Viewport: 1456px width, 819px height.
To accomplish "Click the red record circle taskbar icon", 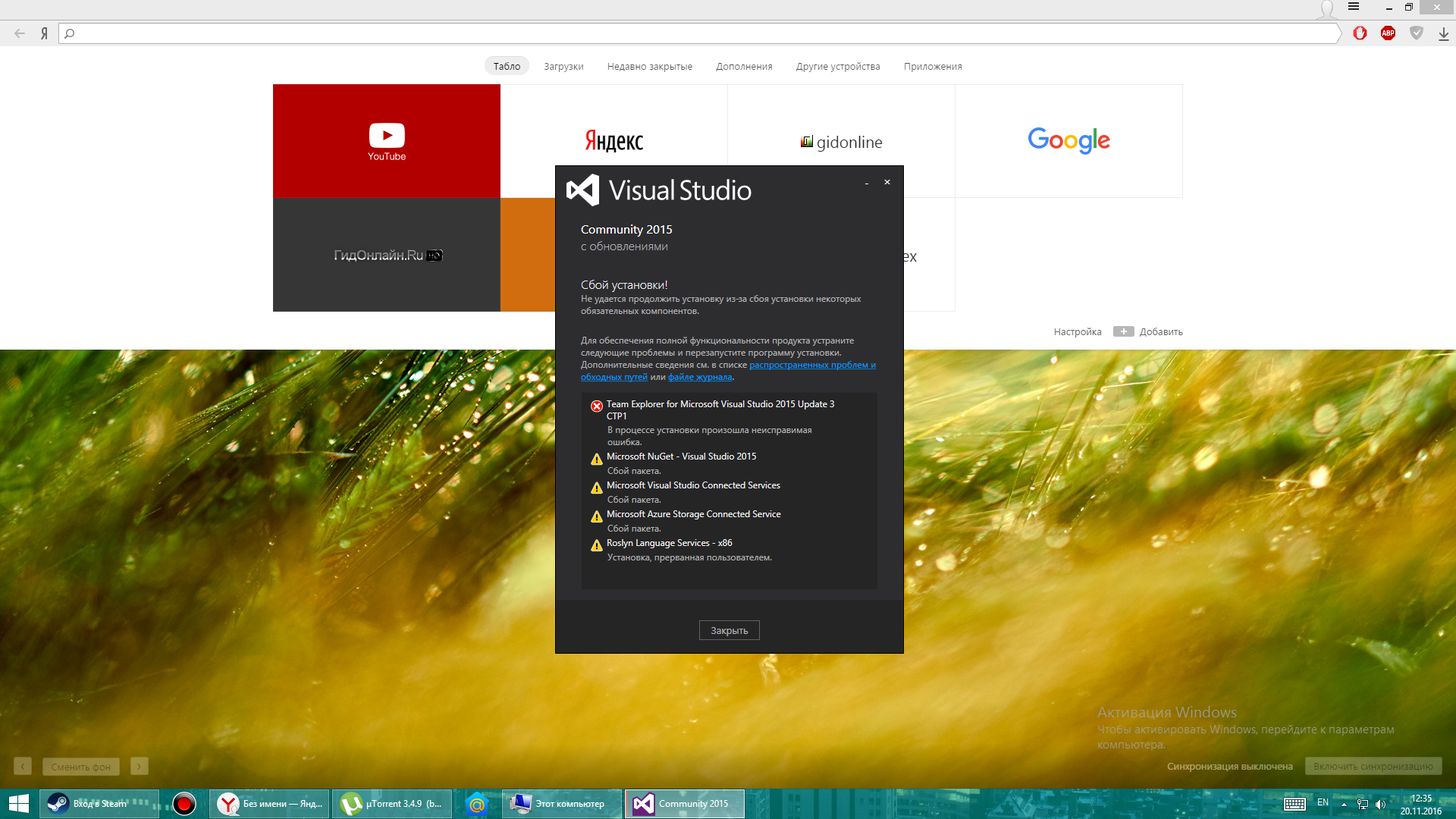I will (x=184, y=804).
